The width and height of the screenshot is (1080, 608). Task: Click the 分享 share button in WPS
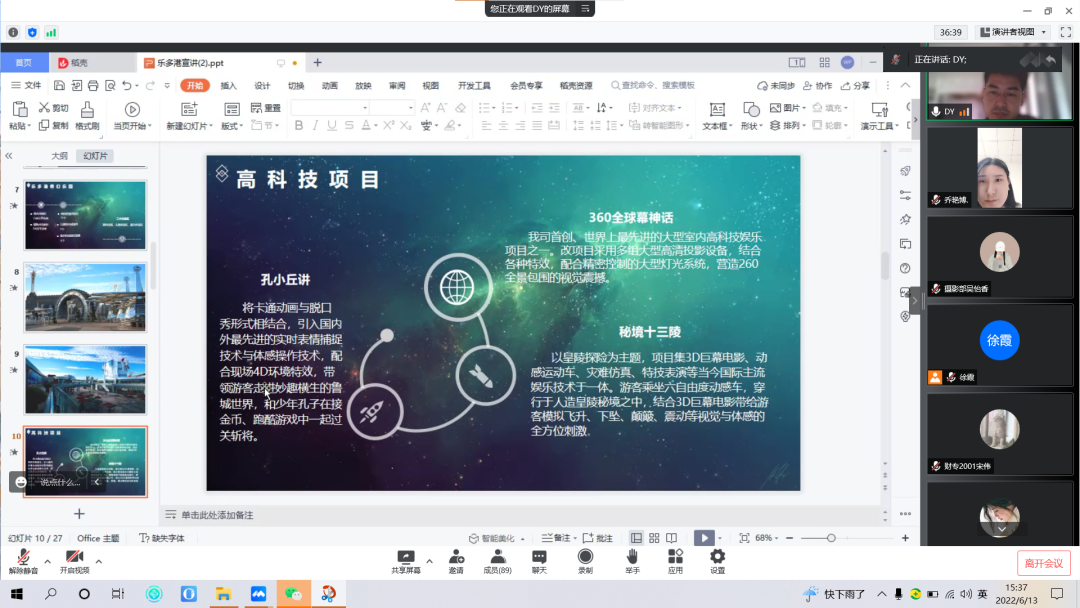[855, 86]
